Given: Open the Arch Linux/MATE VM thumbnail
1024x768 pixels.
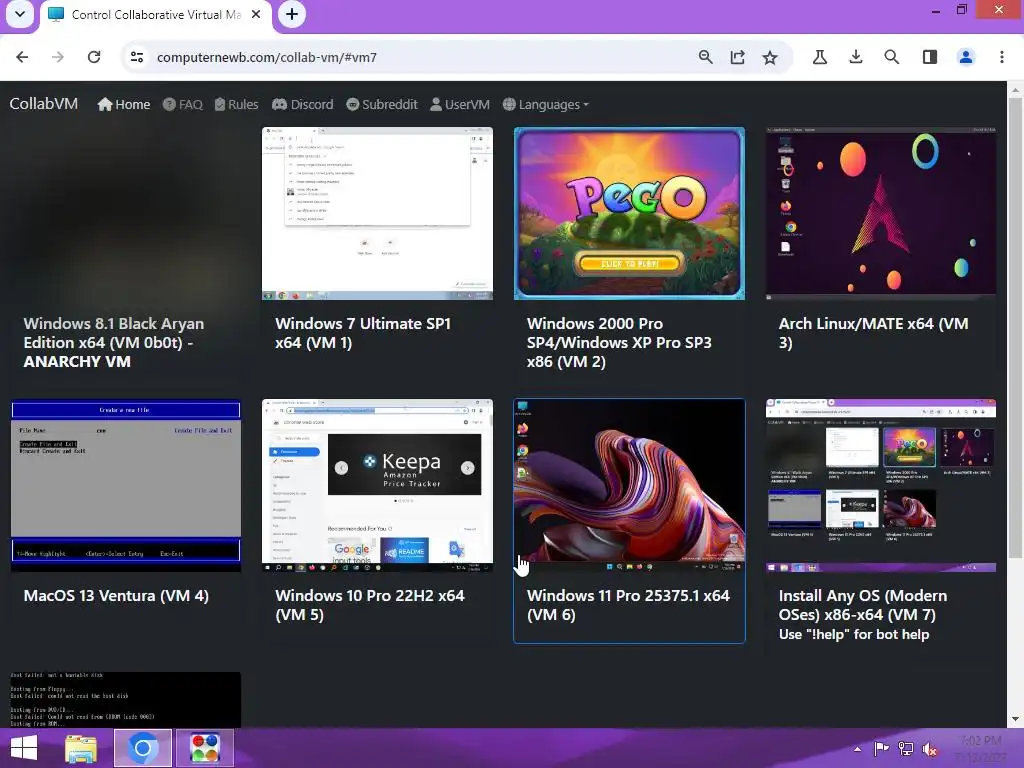Looking at the screenshot, I should pyautogui.click(x=881, y=214).
